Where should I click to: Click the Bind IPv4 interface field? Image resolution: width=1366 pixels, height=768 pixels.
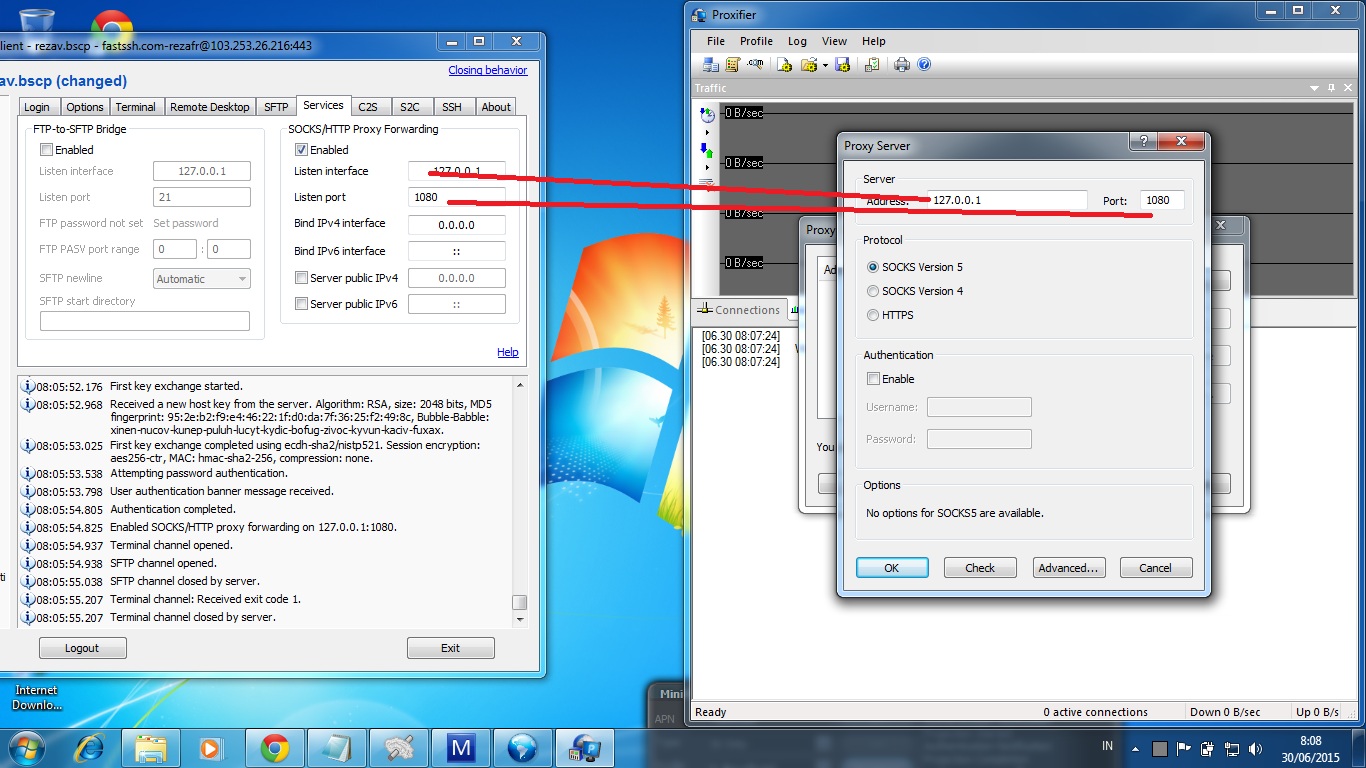click(457, 225)
